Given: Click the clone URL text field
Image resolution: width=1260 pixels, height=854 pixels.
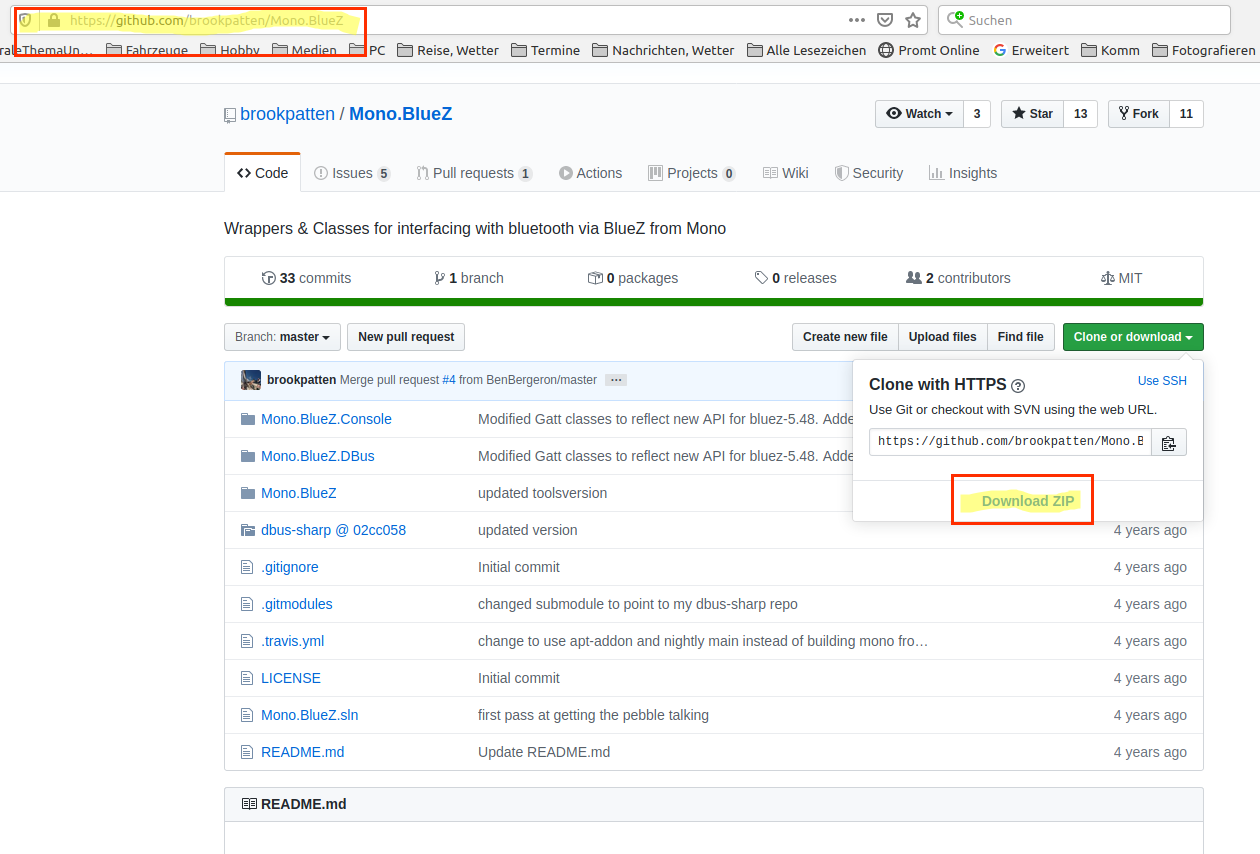Looking at the screenshot, I should [x=1010, y=442].
